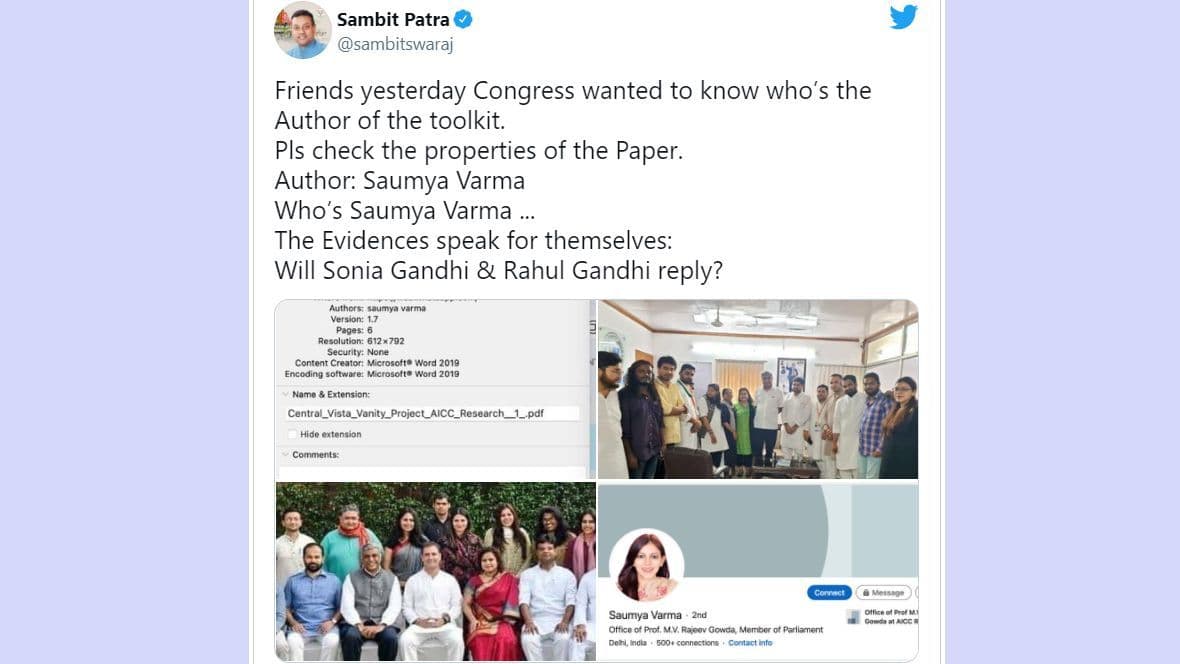
Task: Open the @sambitswaraj handle link
Action: pyautogui.click(x=395, y=44)
